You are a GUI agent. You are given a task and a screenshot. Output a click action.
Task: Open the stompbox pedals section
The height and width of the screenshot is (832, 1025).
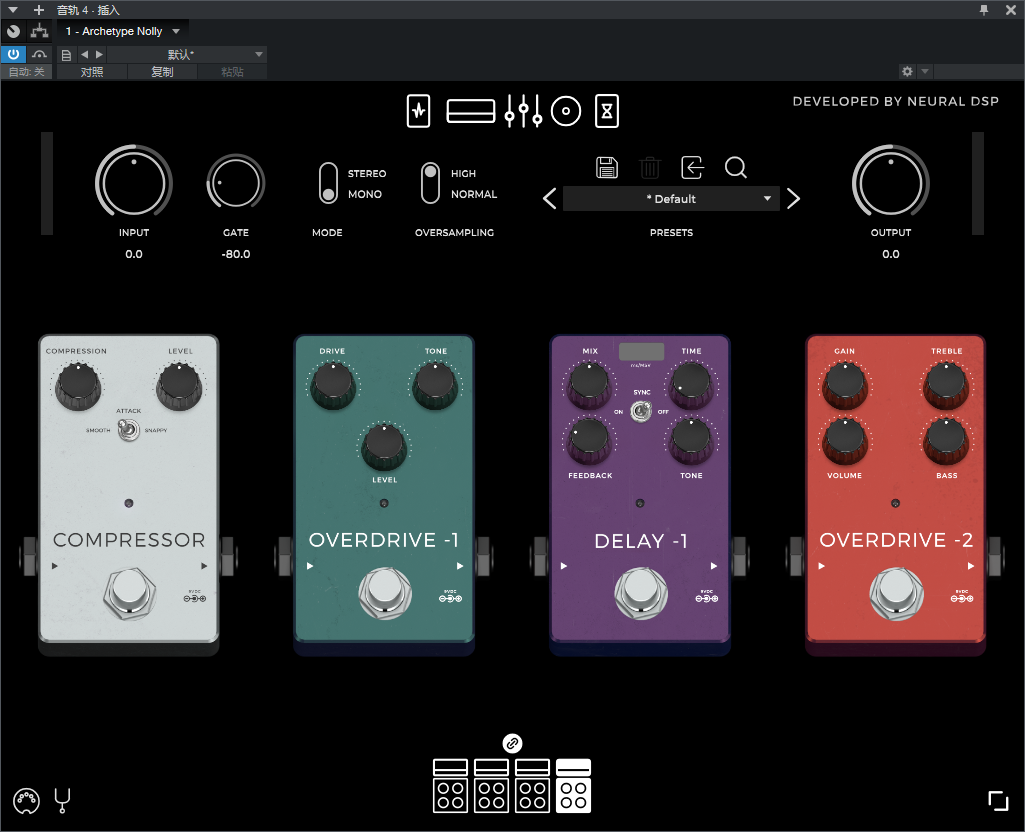click(418, 111)
